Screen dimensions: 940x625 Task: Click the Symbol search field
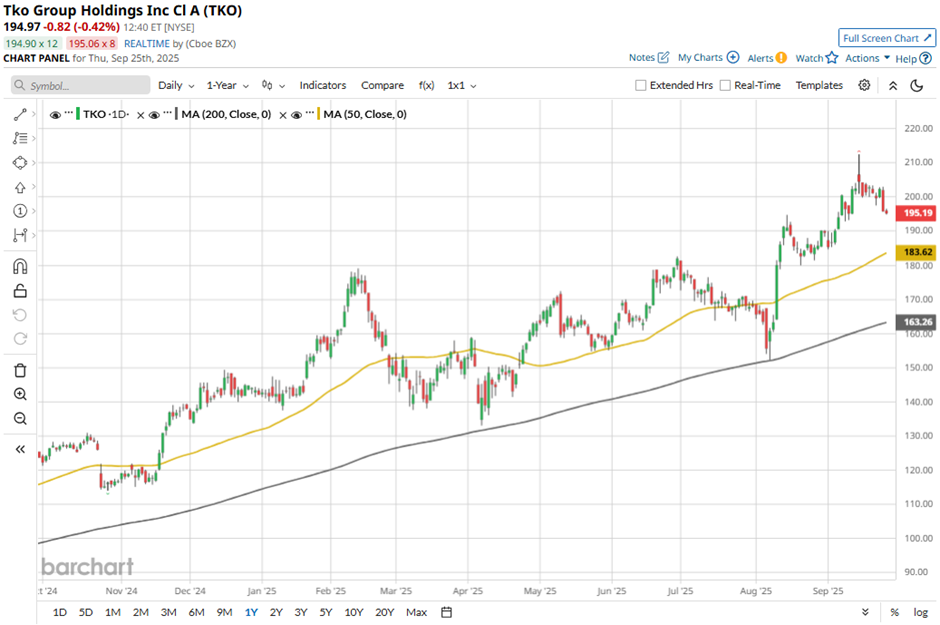pyautogui.click(x=80, y=85)
